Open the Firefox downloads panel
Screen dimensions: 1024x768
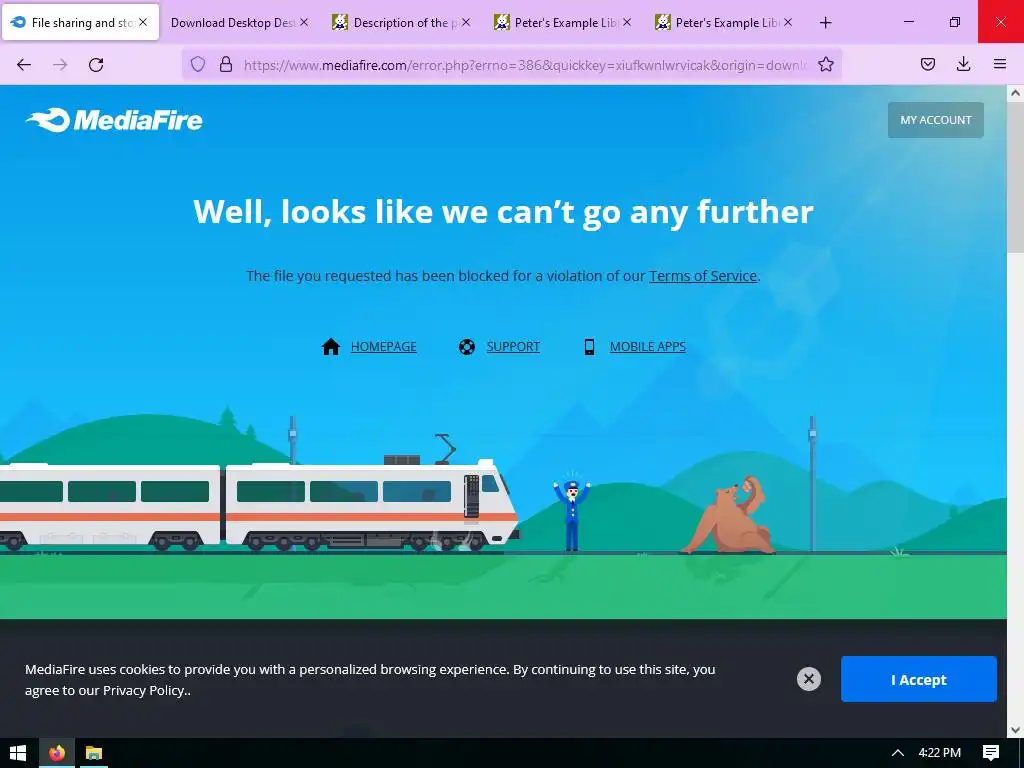(963, 64)
